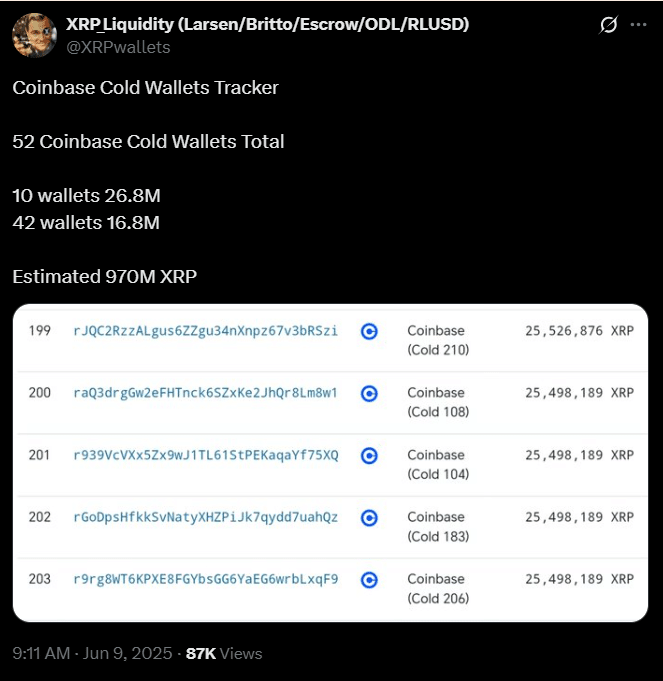Image resolution: width=663 pixels, height=681 pixels.
Task: Open the XRP_Liquidity display name link
Action: 267,24
